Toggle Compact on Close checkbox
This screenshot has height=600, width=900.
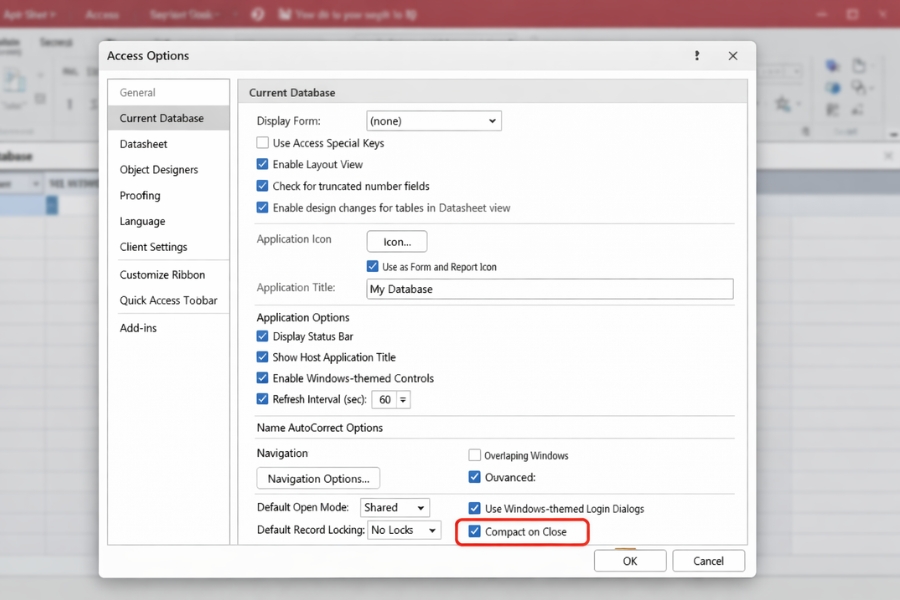point(475,532)
